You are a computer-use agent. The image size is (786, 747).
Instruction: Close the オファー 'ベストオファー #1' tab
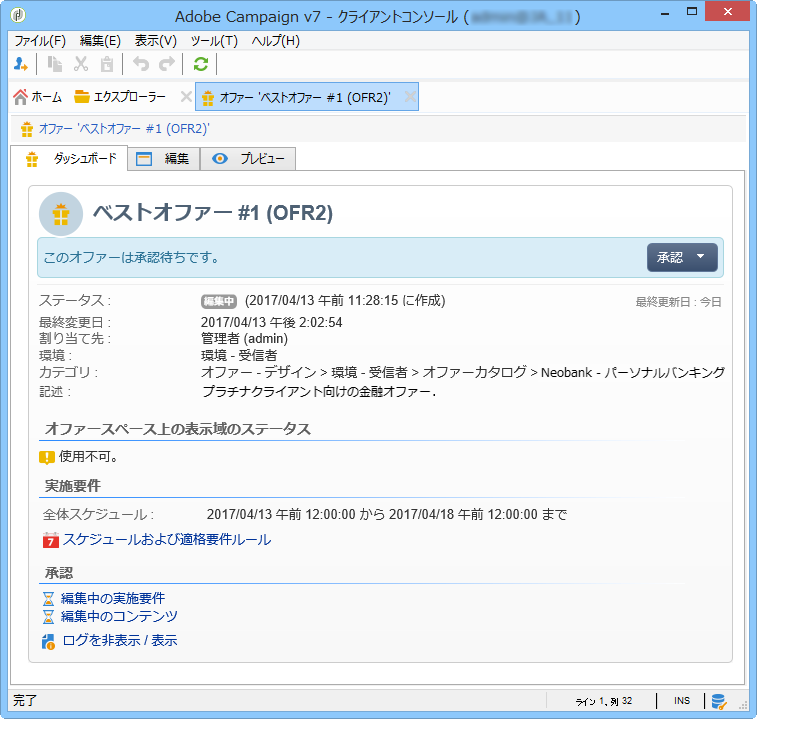(410, 97)
